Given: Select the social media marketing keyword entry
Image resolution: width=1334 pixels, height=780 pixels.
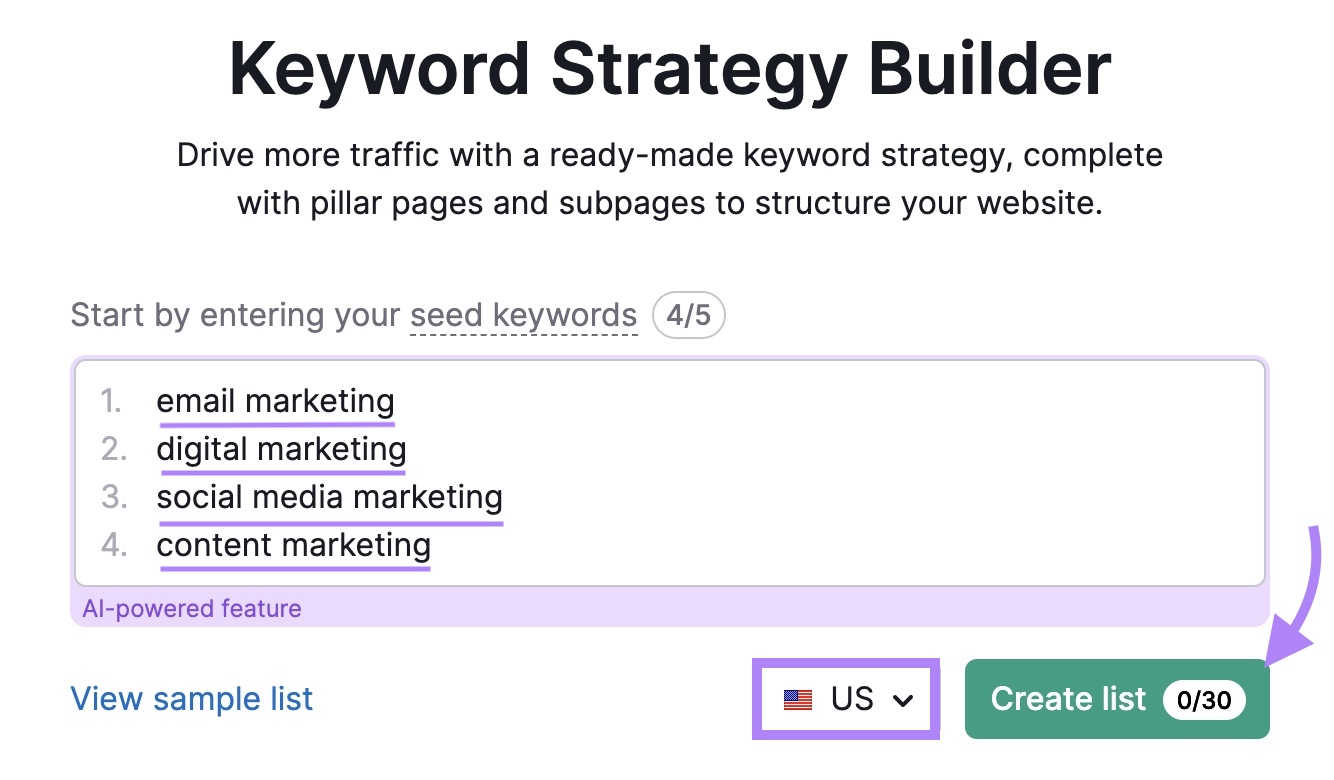Looking at the screenshot, I should 329,497.
